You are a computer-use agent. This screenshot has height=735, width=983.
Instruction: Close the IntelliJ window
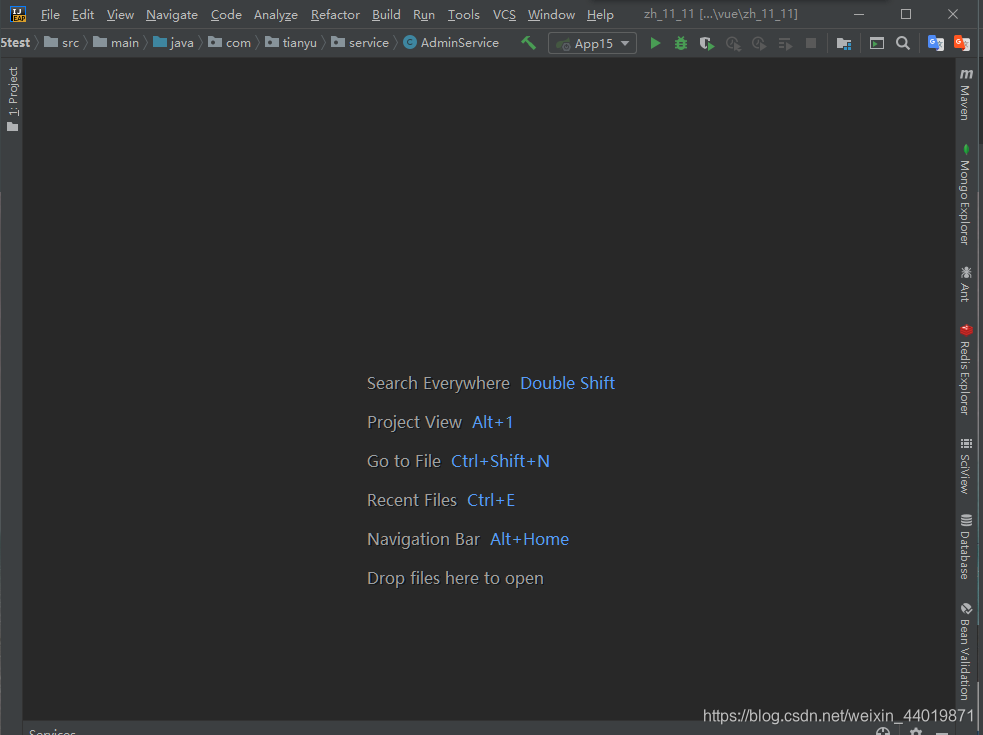[x=953, y=14]
